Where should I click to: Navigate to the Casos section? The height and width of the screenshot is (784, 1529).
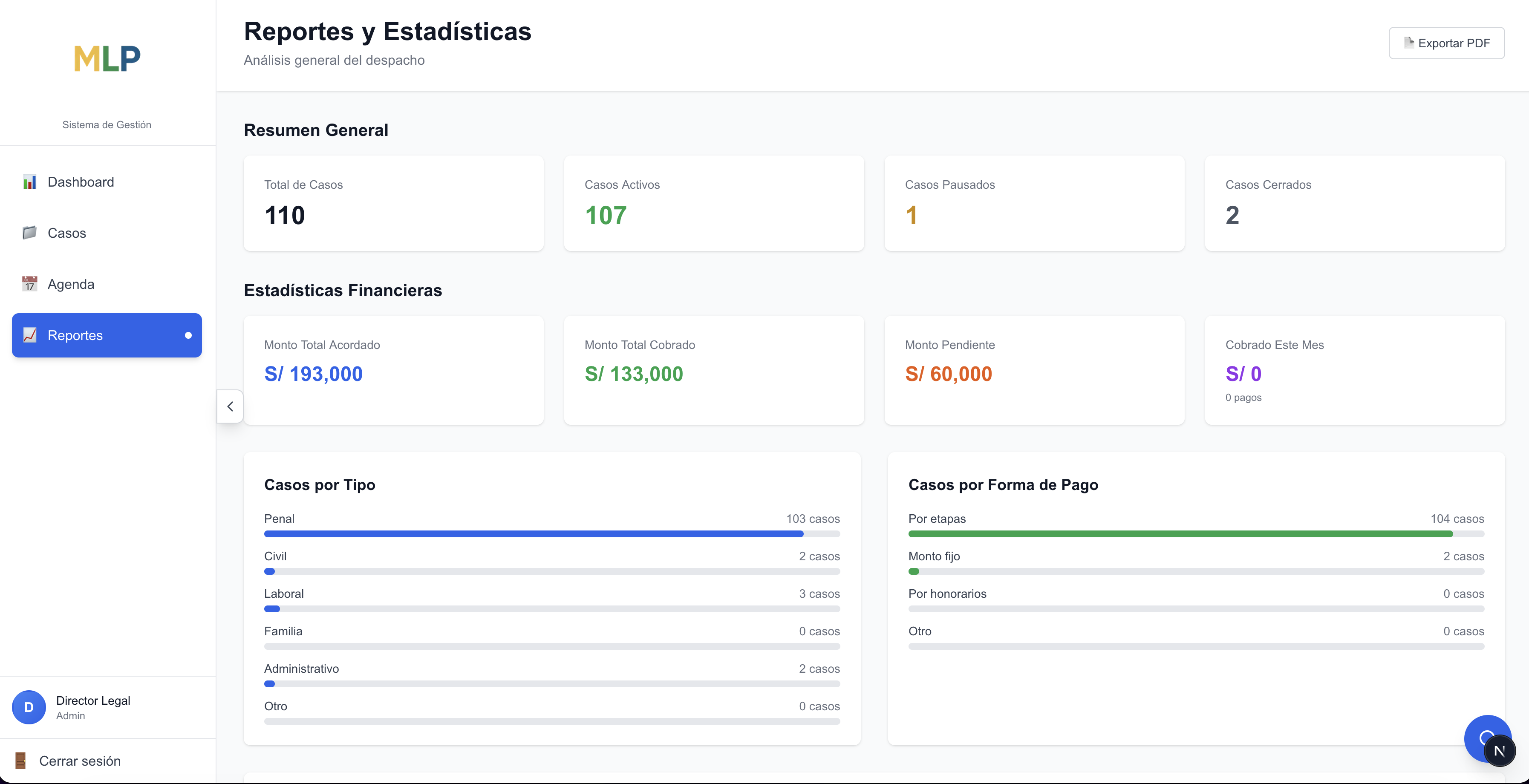tap(66, 233)
